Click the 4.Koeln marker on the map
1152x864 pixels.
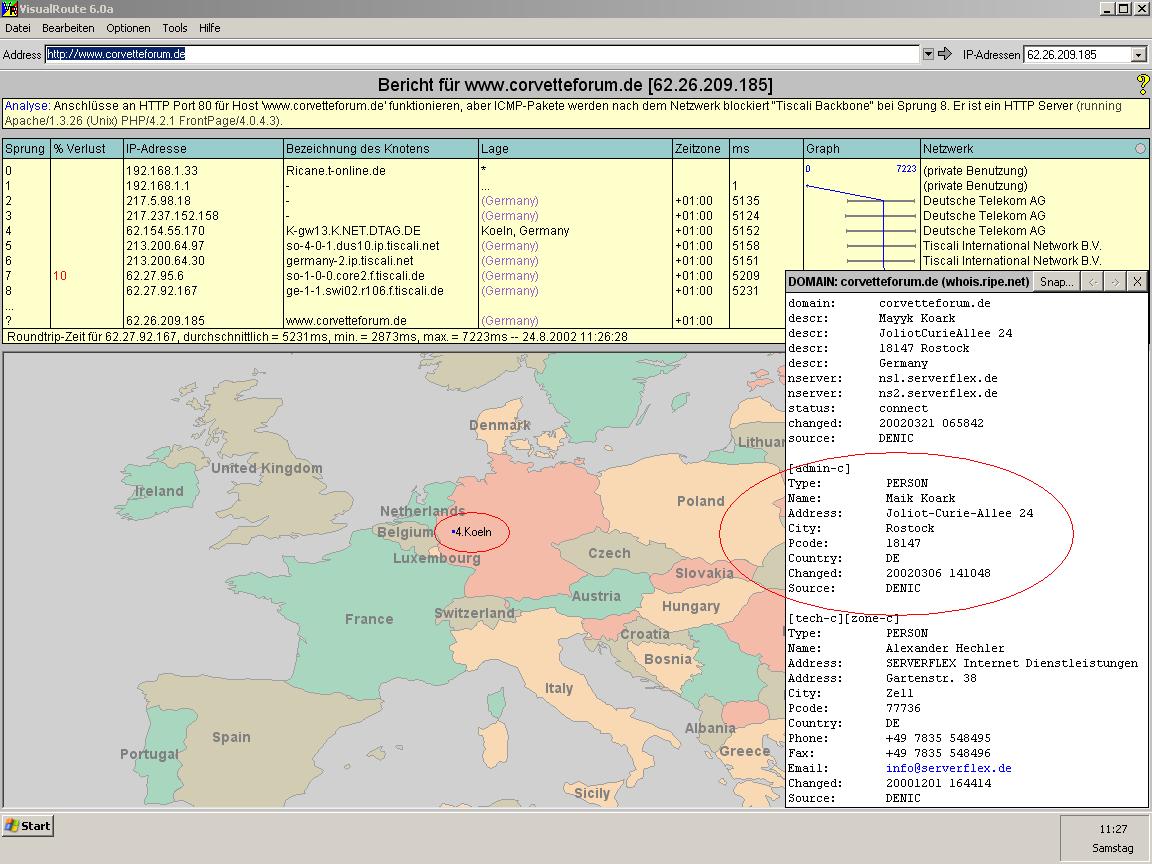[x=472, y=532]
